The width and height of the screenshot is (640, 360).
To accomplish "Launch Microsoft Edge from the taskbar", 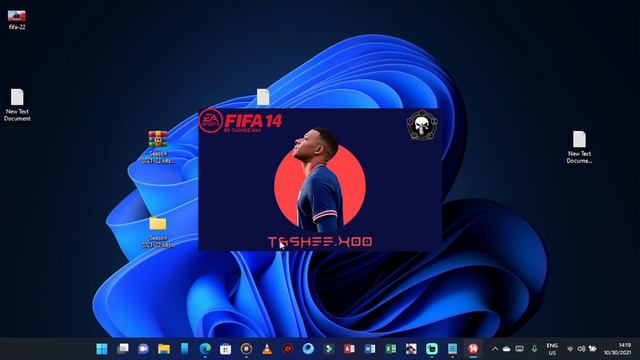I will (x=205, y=349).
